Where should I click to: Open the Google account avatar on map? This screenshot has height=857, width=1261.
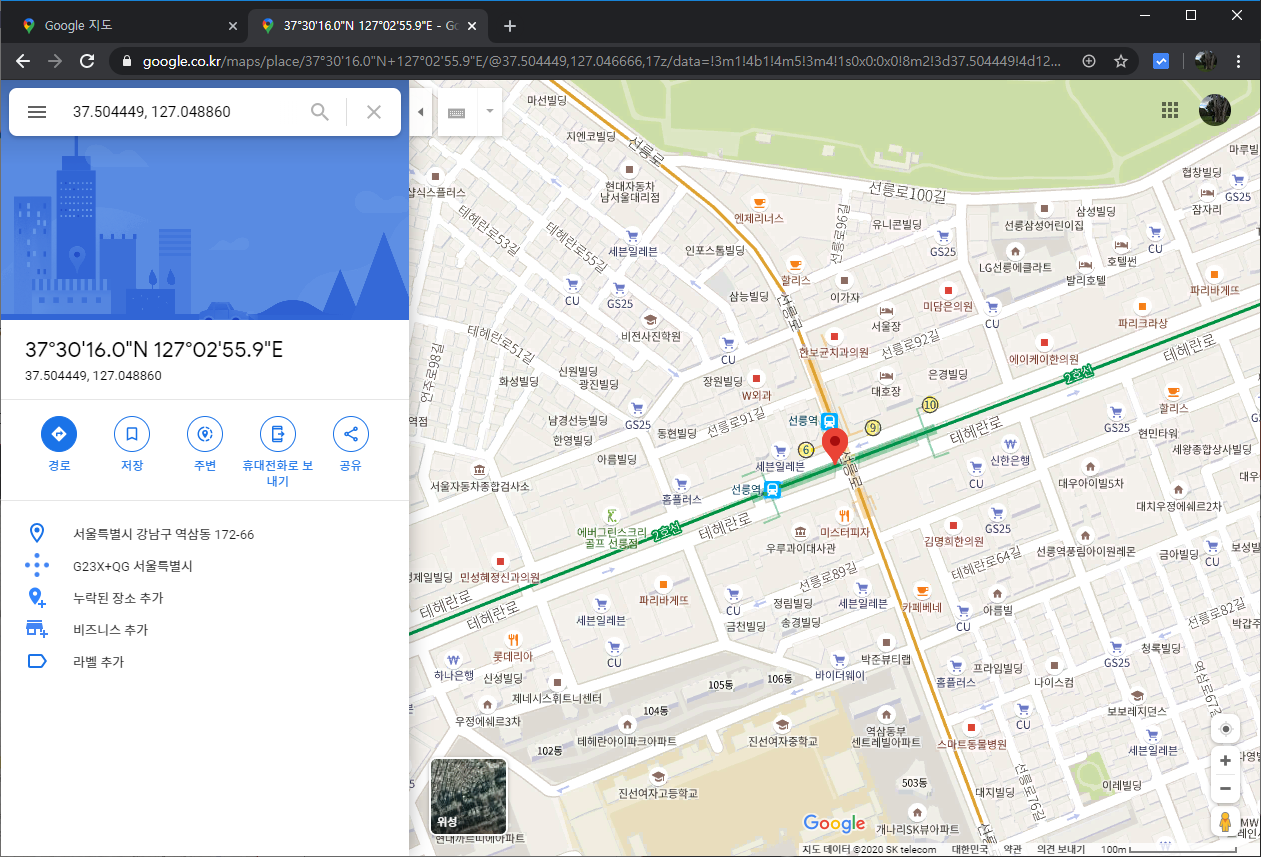(1215, 110)
